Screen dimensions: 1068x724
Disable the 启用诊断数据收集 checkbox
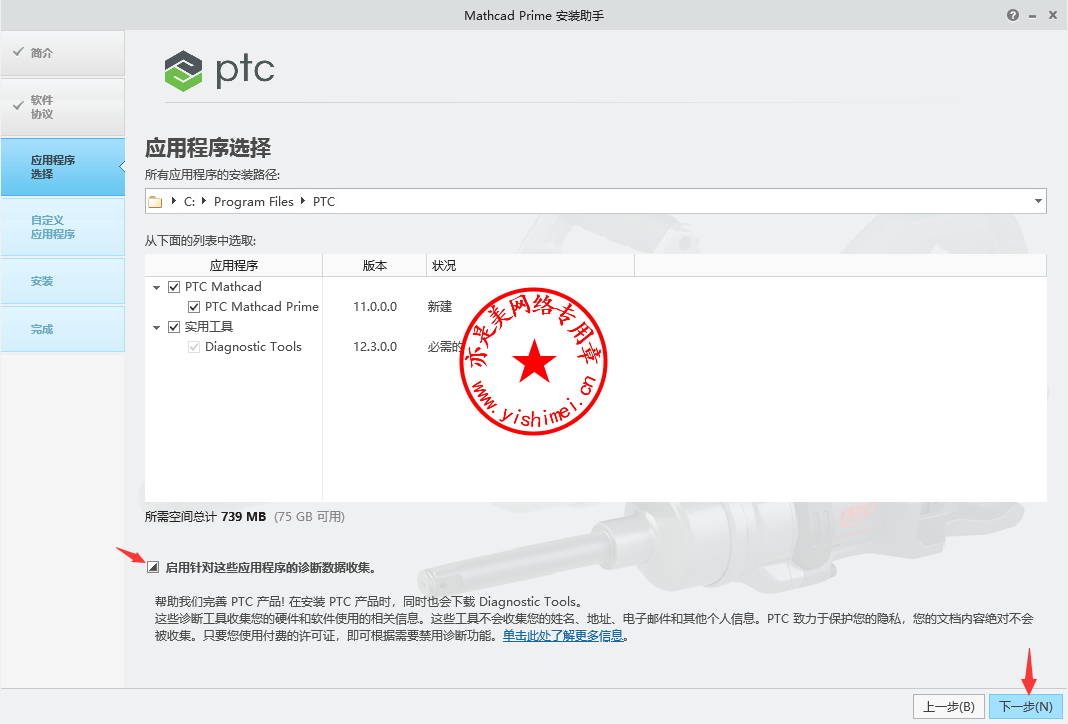click(x=153, y=567)
